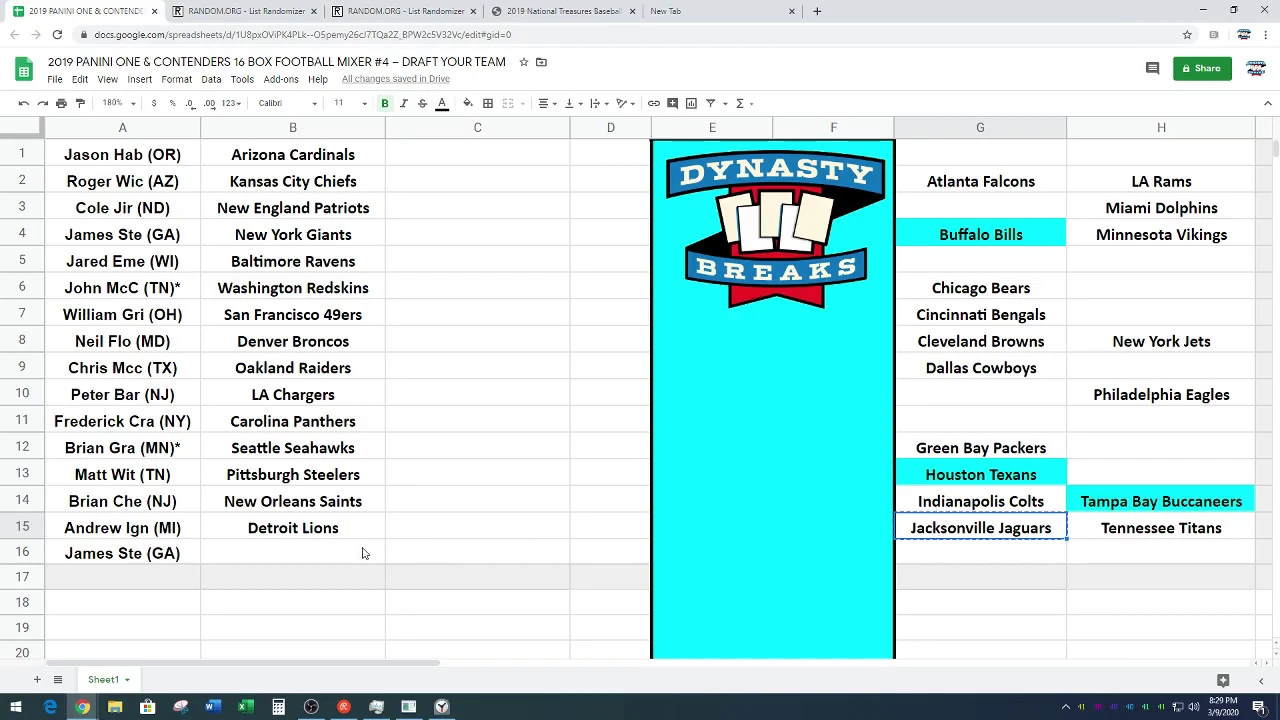This screenshot has height=720, width=1280.
Task: Open the zoom level dropdown
Action: coord(119,103)
